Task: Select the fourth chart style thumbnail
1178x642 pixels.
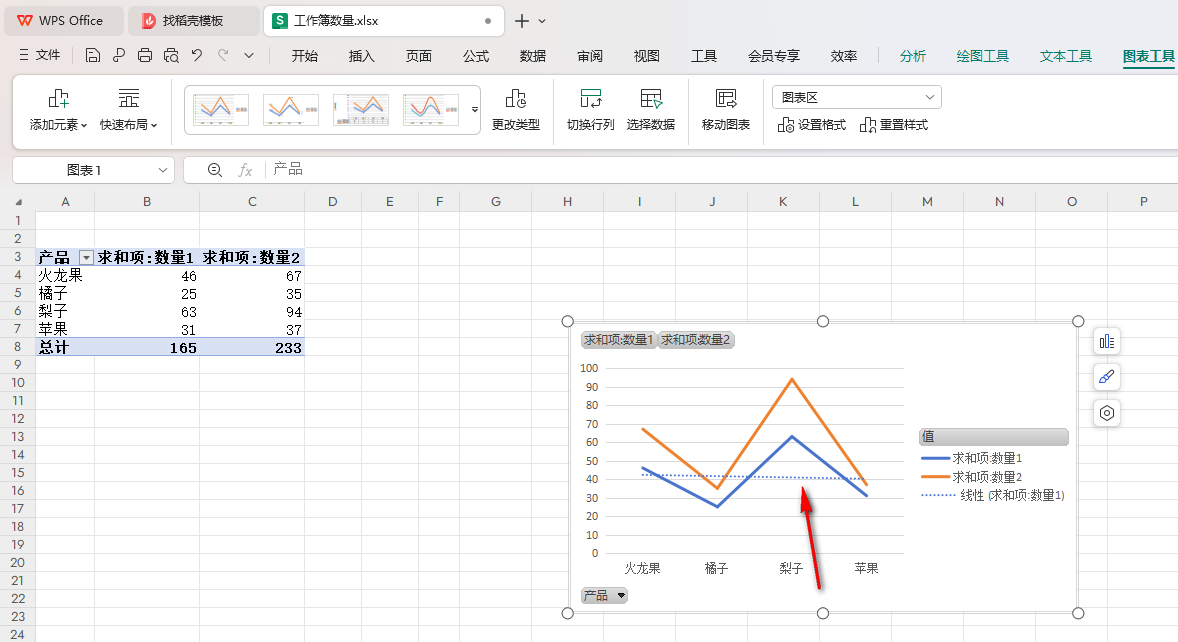Action: (430, 110)
